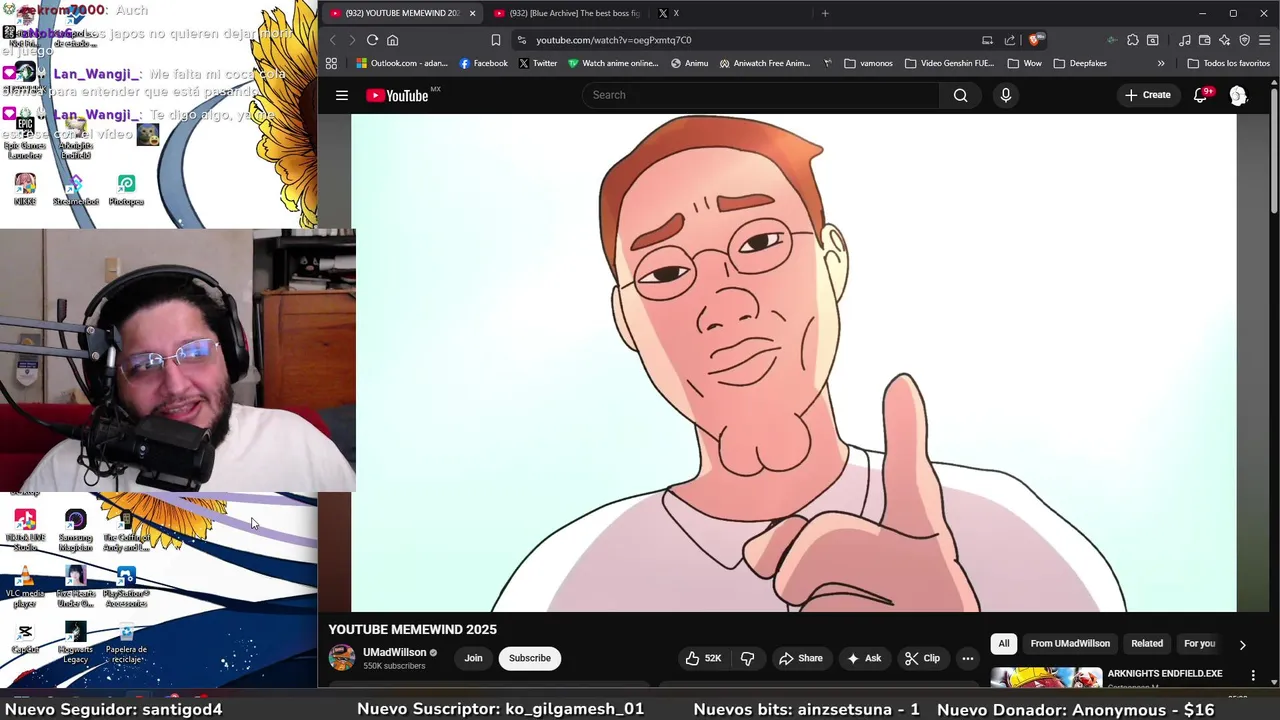Open the Deepfakes bookmark folder
The image size is (1280, 720).
(x=1080, y=63)
